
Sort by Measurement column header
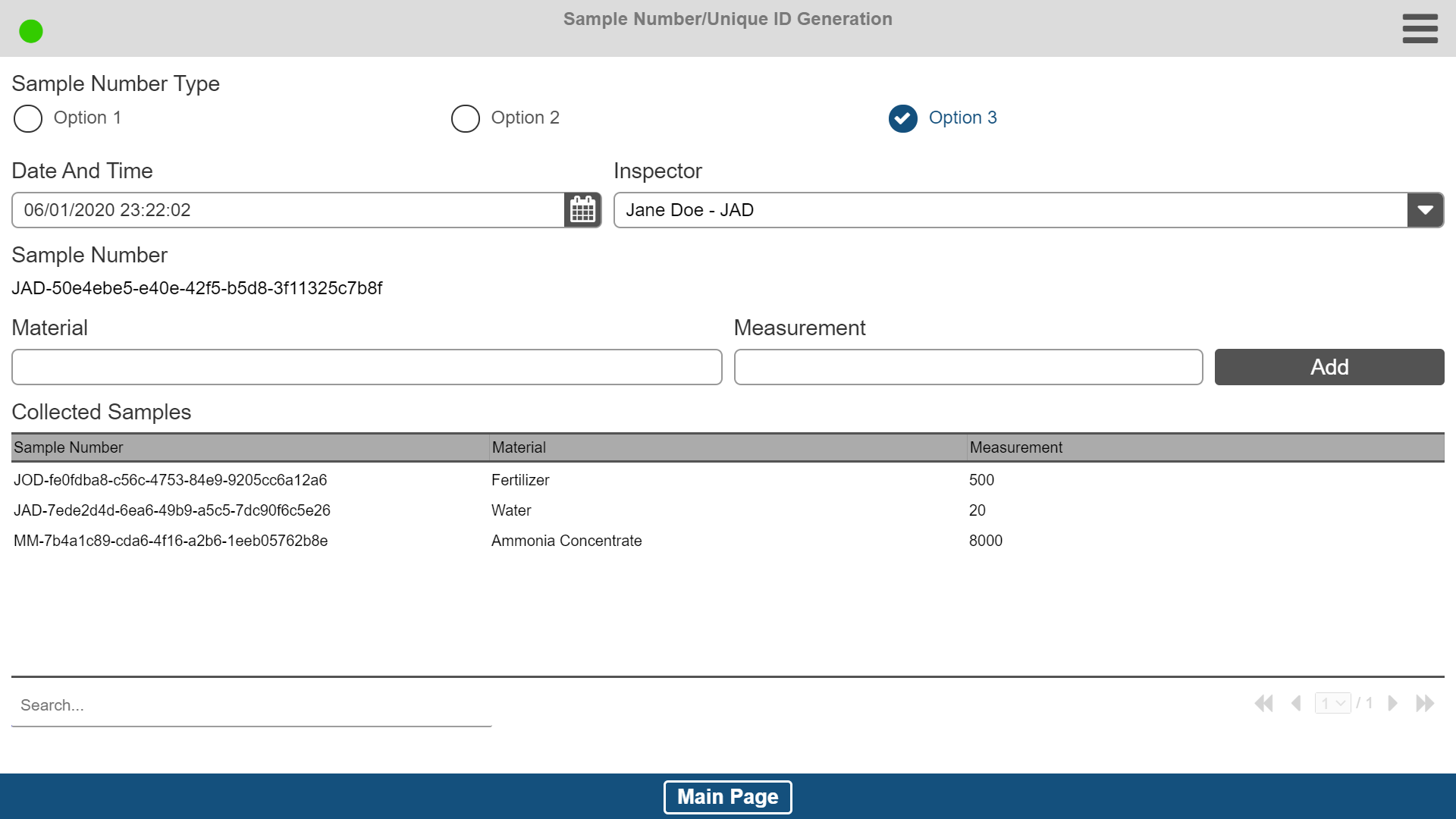pos(1015,447)
